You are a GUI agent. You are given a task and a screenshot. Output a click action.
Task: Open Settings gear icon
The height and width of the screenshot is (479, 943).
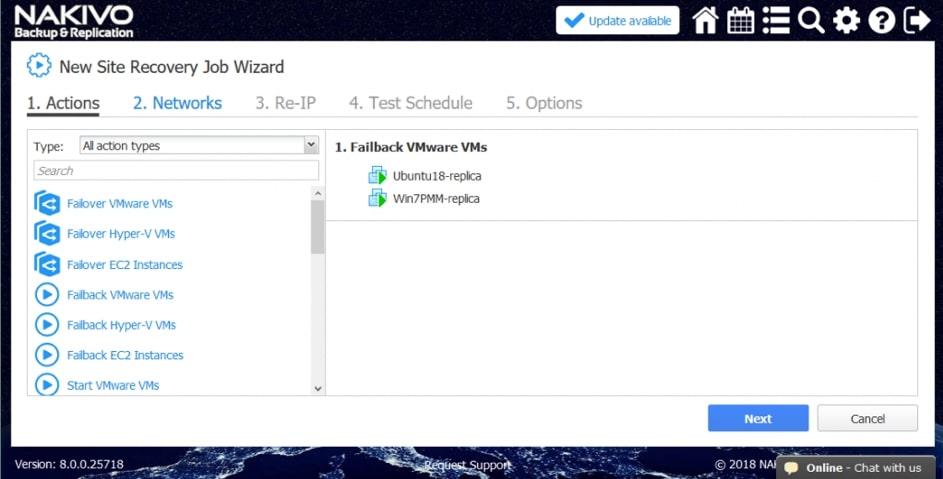tap(846, 21)
